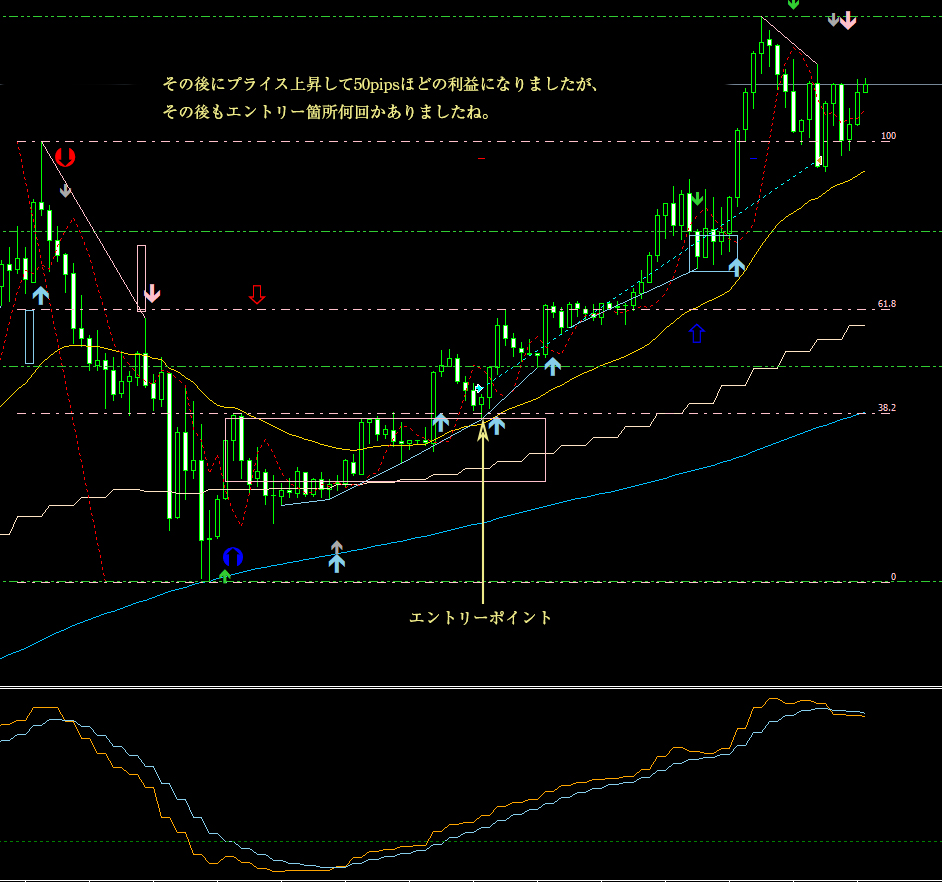
Task: Select gray down arrow below the red circle signal
Action: pyautogui.click(x=65, y=190)
